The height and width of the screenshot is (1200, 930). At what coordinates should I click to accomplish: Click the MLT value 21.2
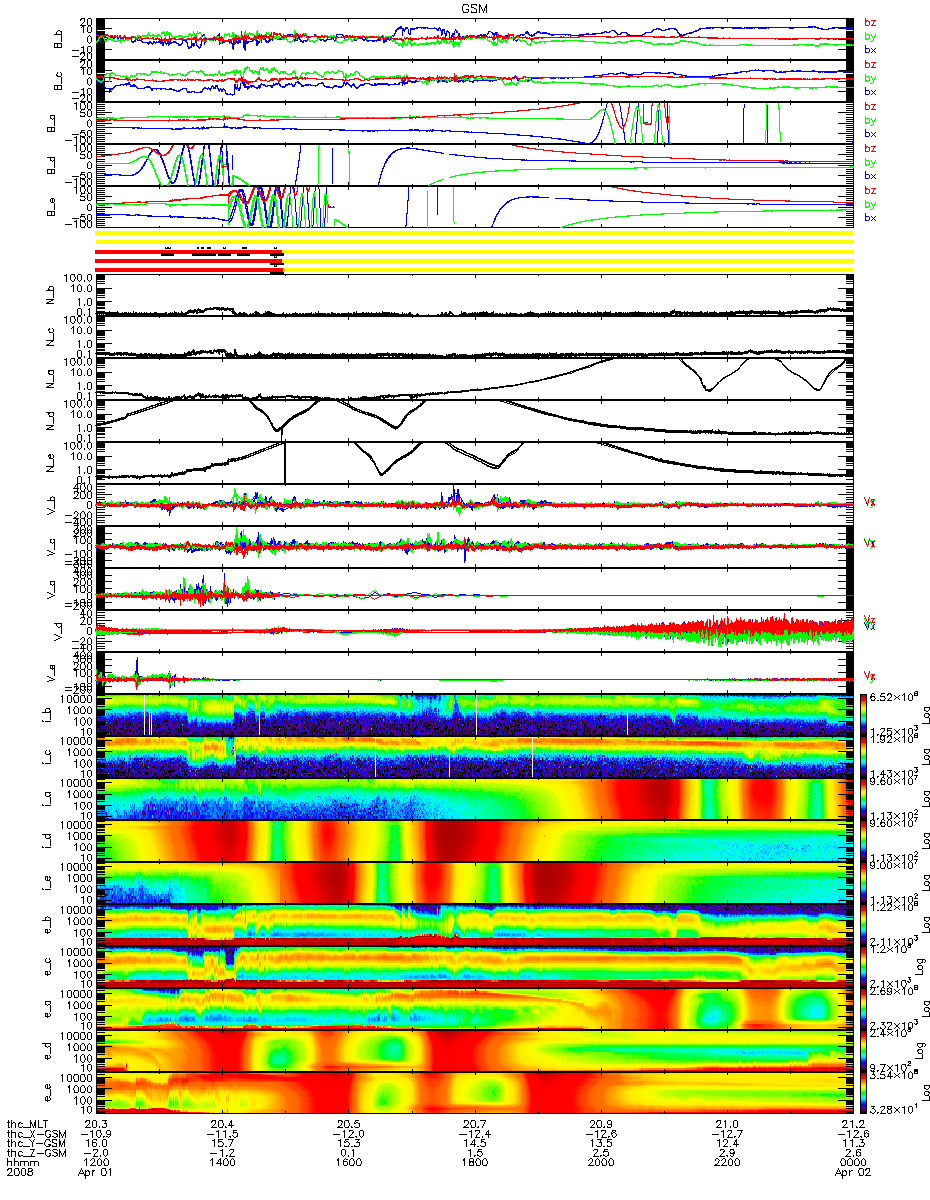(855, 1123)
